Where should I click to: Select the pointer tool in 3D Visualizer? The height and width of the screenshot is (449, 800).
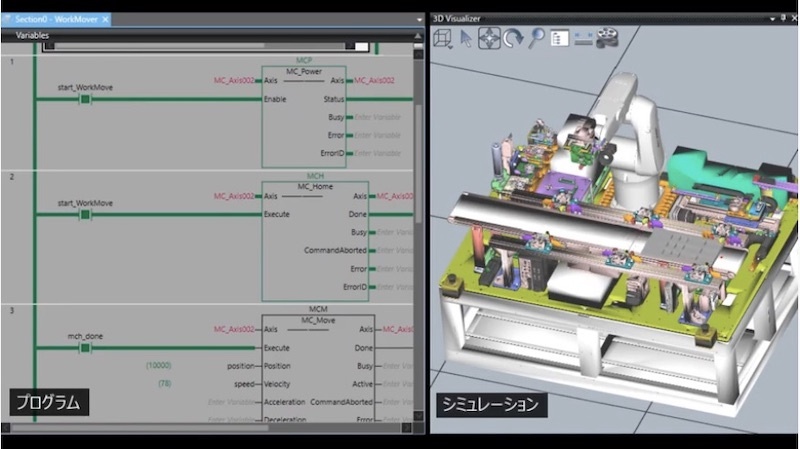[465, 38]
